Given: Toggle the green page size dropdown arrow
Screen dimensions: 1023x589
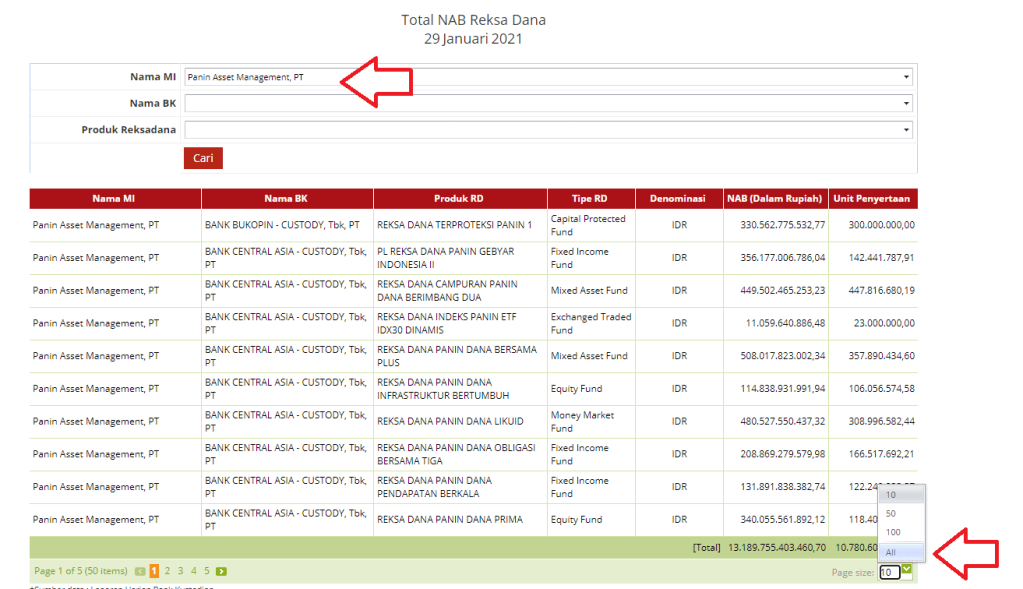Looking at the screenshot, I should click(906, 571).
